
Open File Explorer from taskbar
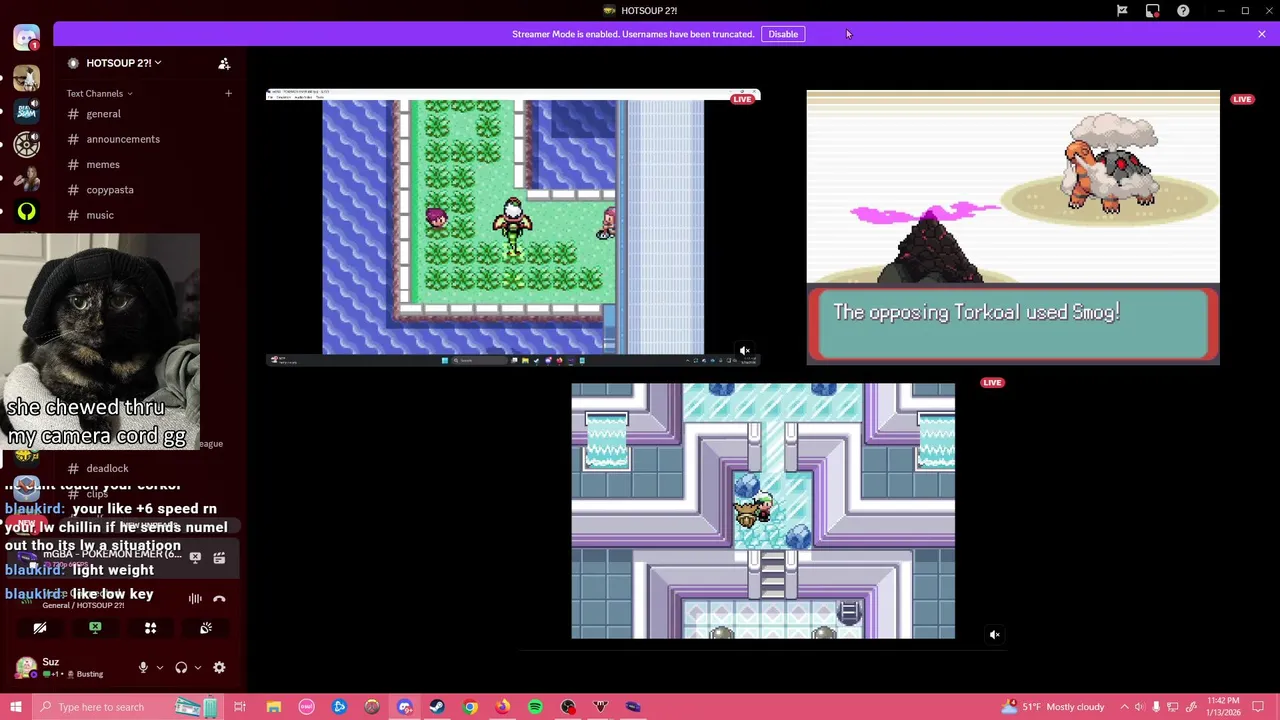coord(273,707)
